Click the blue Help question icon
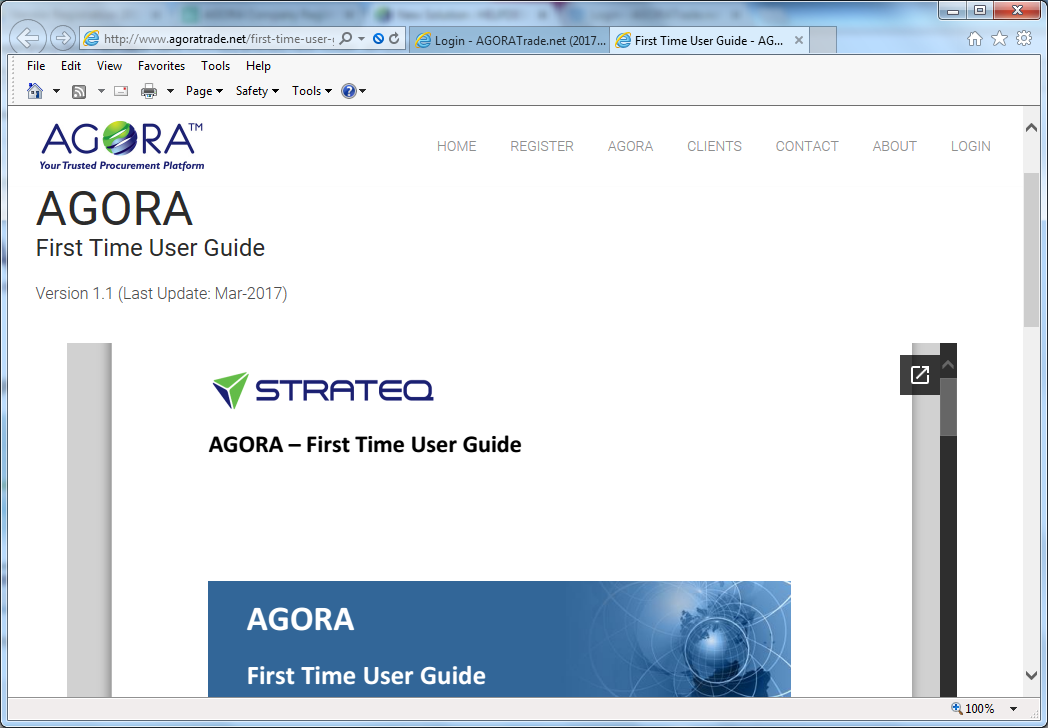 (x=349, y=91)
